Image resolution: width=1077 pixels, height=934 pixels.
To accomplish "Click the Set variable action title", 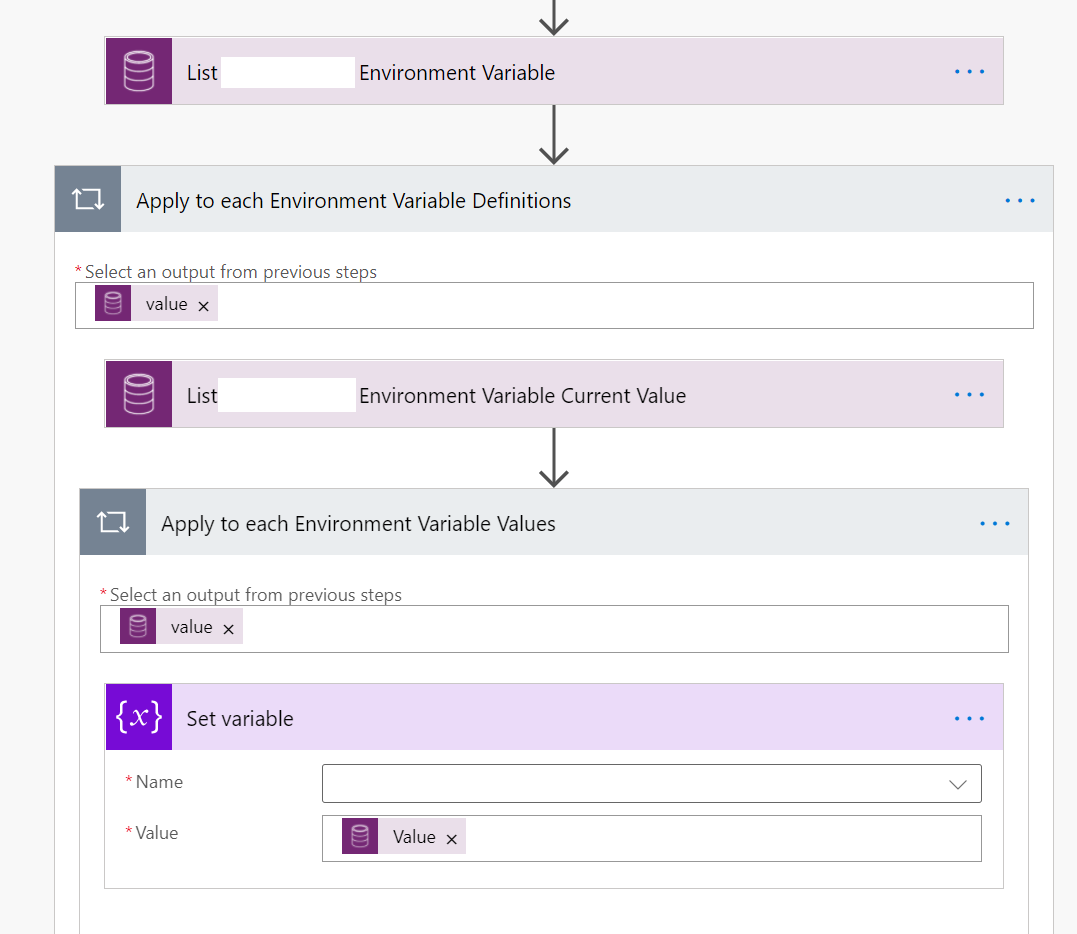I will point(241,717).
